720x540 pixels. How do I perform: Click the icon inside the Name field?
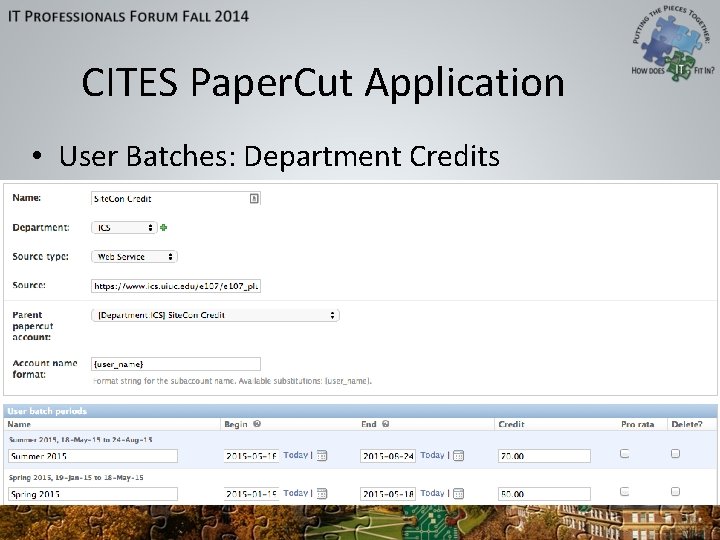254,198
